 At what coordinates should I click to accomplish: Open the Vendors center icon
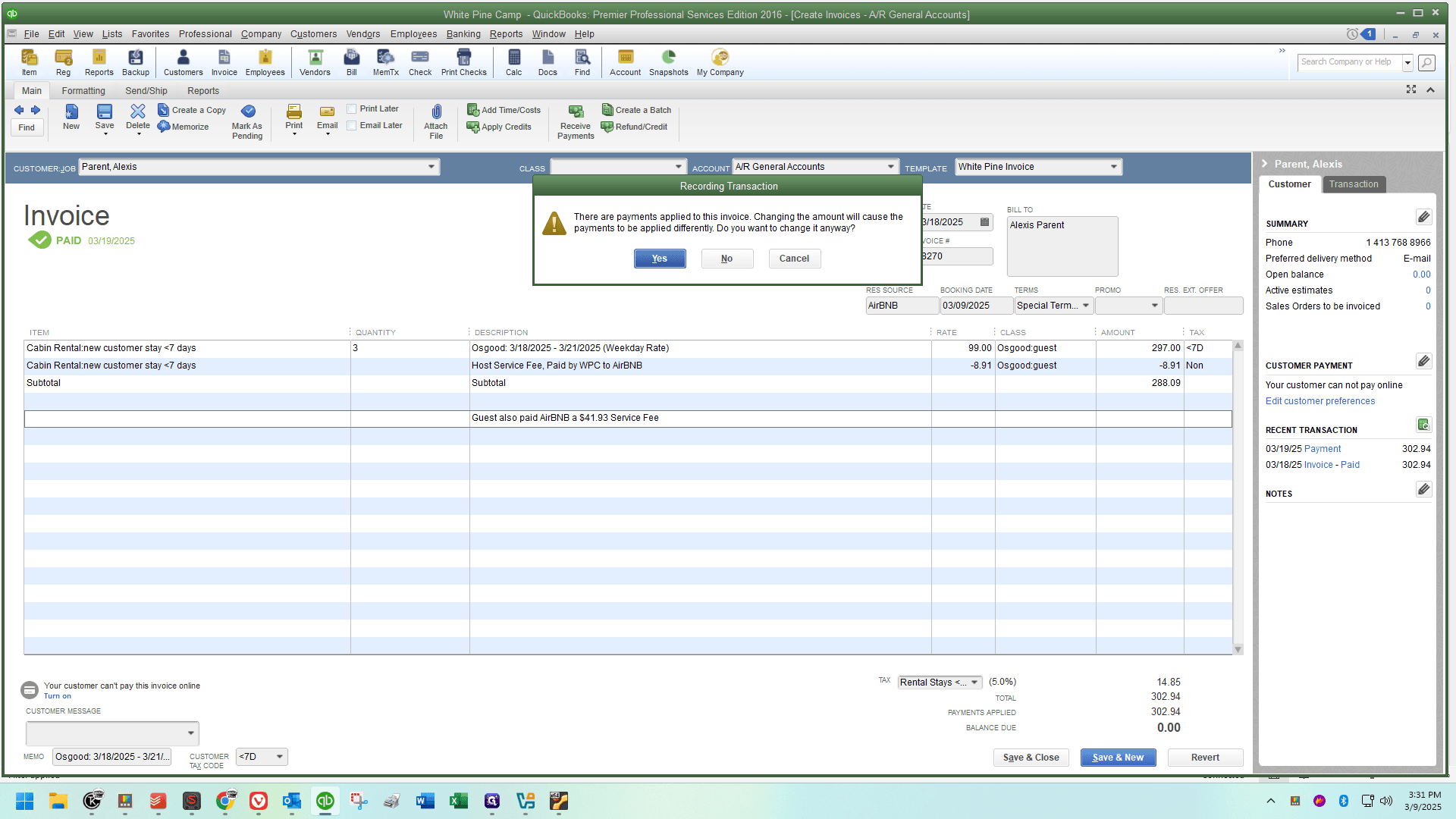[315, 62]
